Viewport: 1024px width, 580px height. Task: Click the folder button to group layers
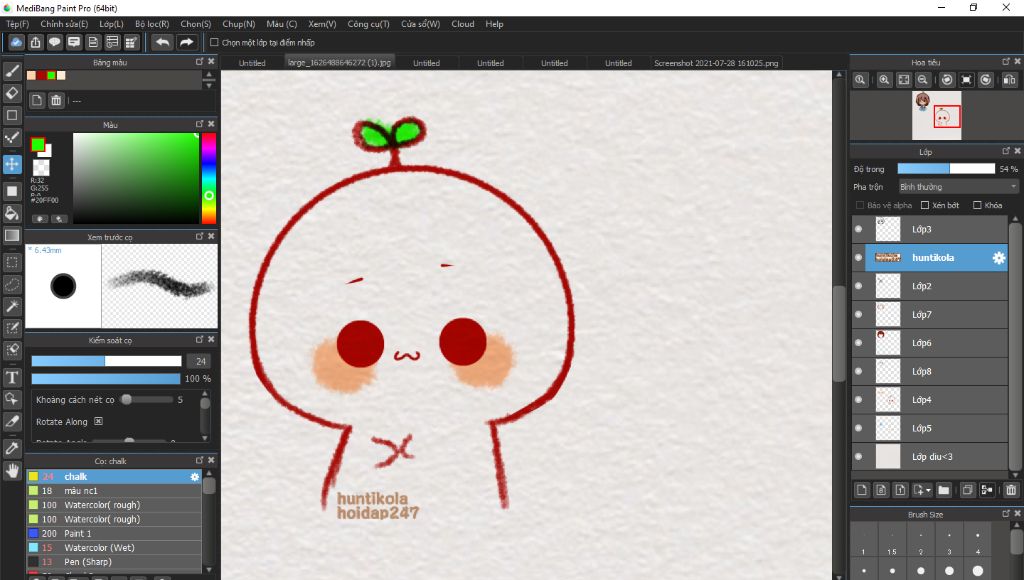click(944, 489)
